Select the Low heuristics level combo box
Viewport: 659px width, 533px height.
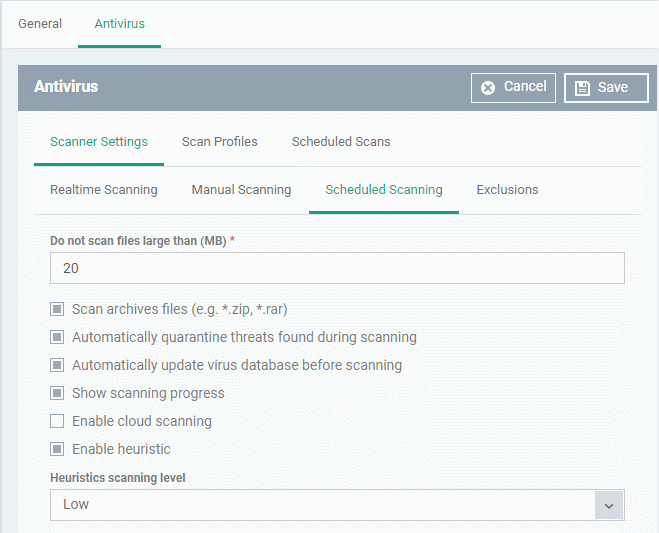337,505
